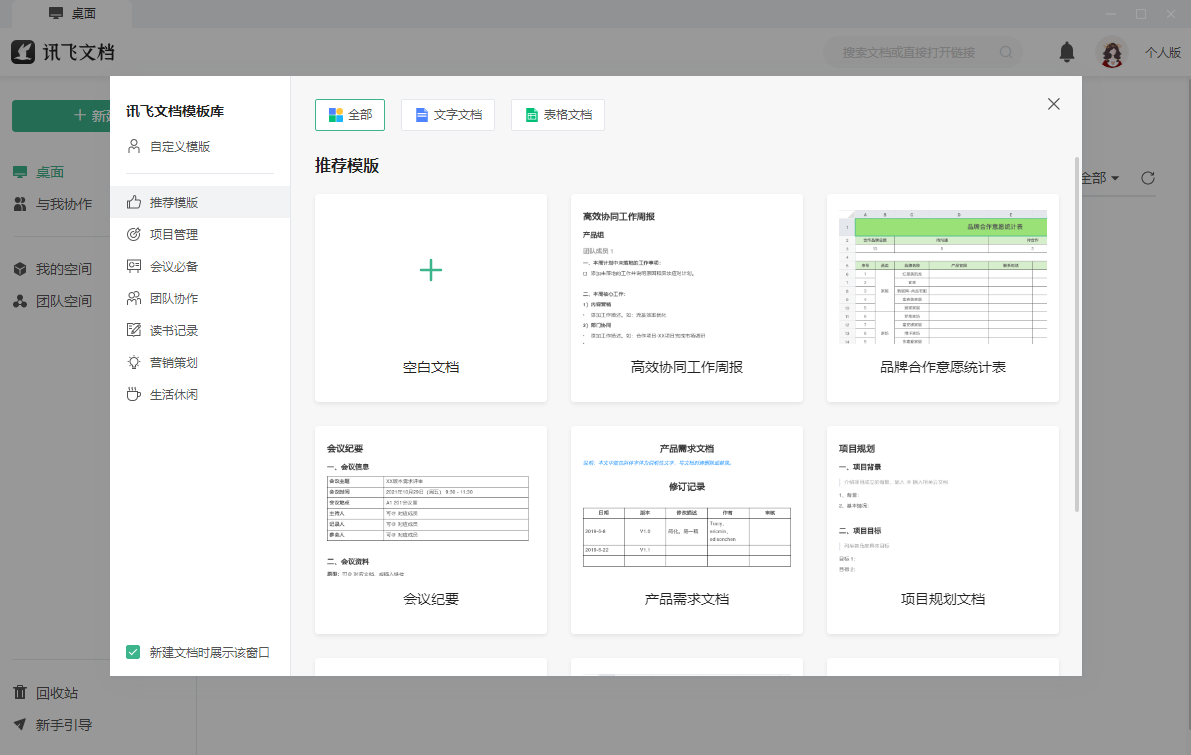The image size is (1191, 755).
Task: Click the template list vertical scrollbar
Action: coord(1076,334)
